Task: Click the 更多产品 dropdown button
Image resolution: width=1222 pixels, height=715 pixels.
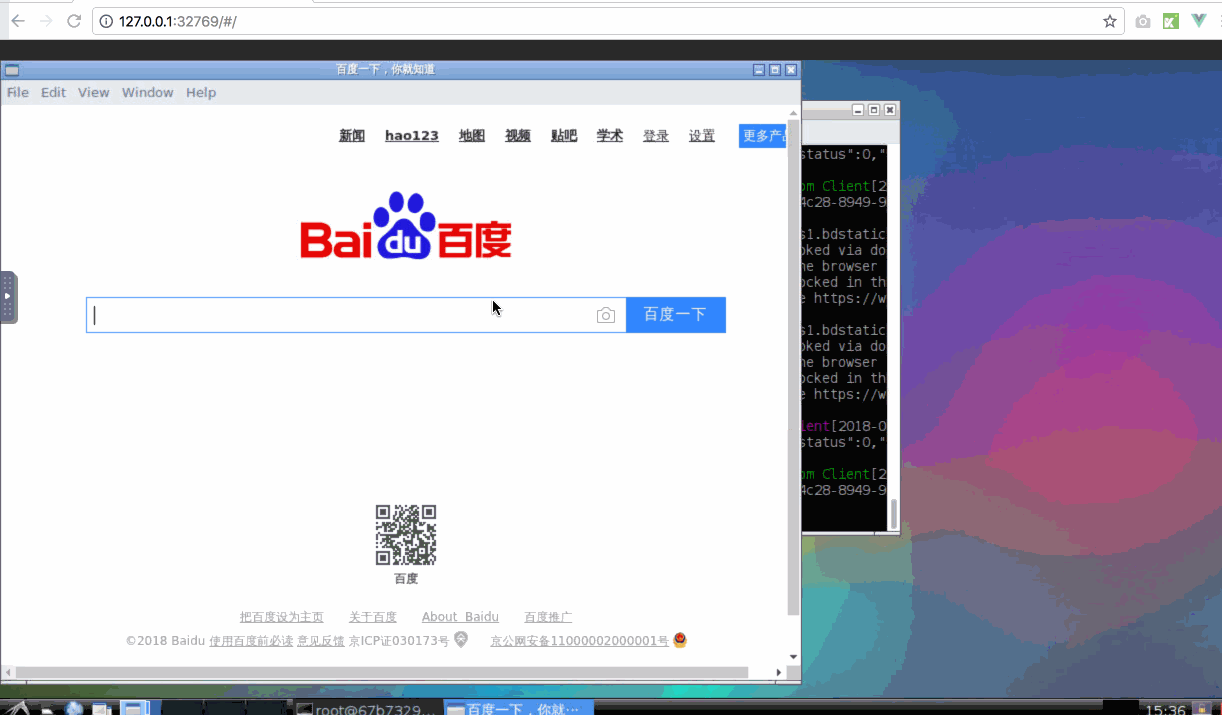Action: [x=764, y=136]
